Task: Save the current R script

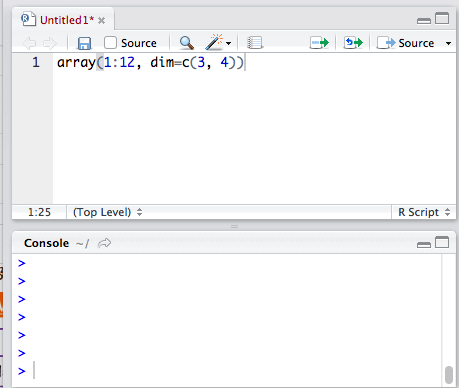Action: (84, 43)
